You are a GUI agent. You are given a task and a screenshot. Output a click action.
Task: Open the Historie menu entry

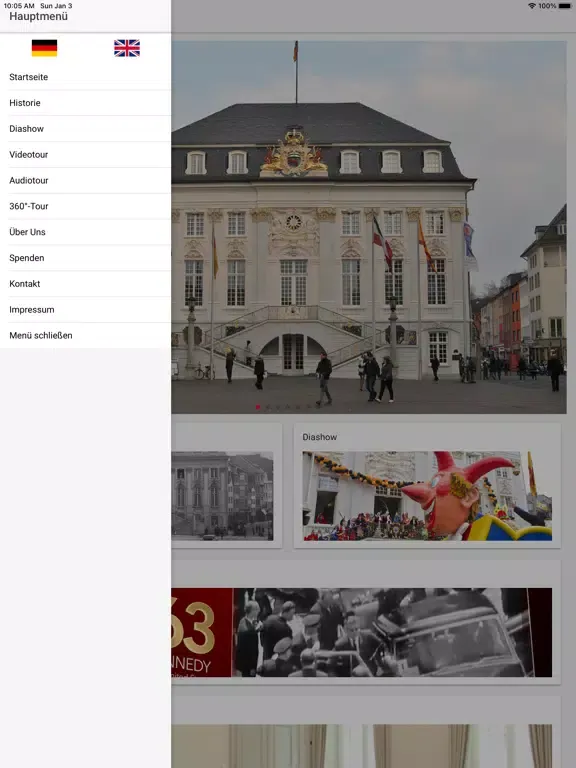85,103
